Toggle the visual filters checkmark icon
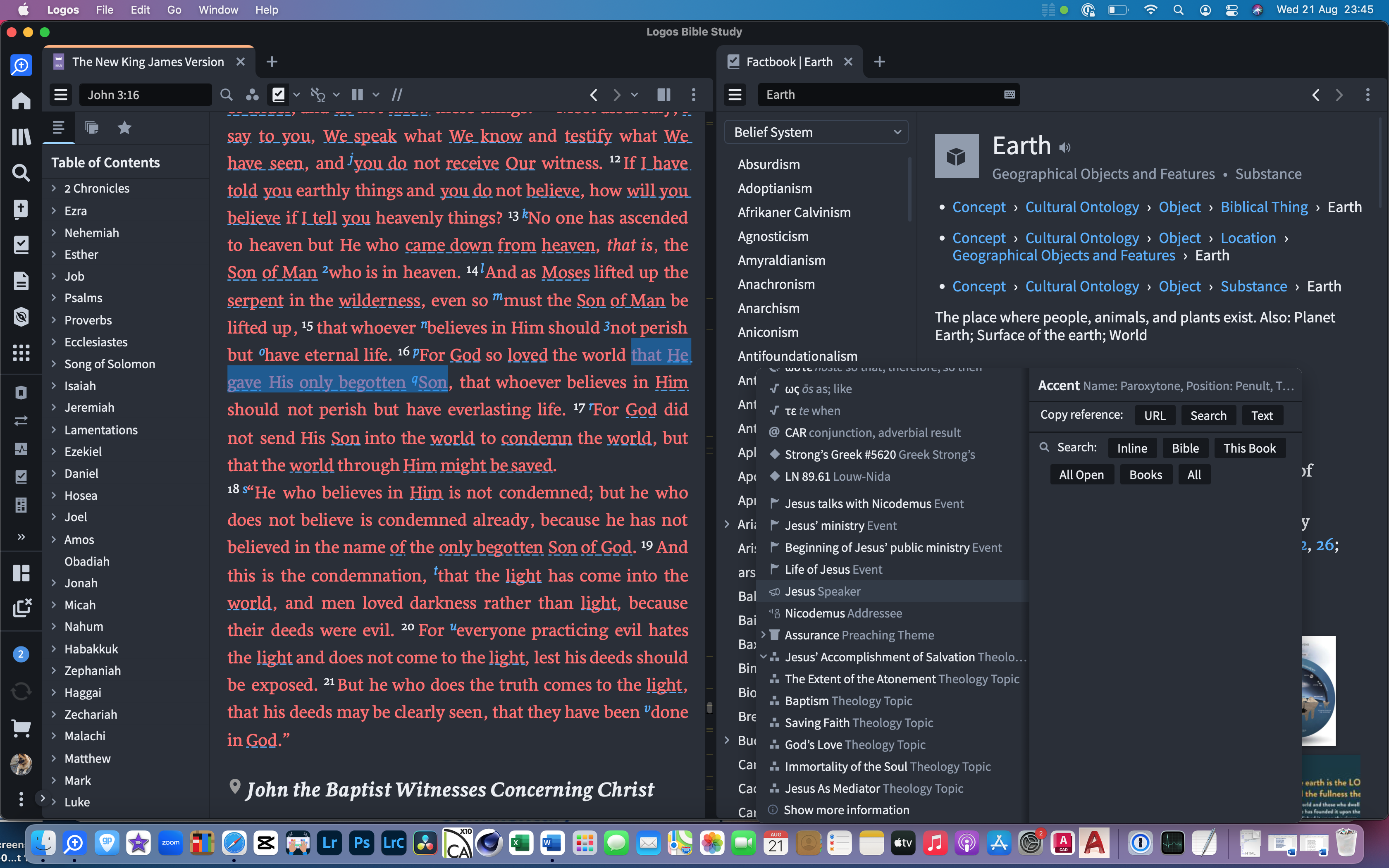The height and width of the screenshot is (868, 1389). click(278, 95)
